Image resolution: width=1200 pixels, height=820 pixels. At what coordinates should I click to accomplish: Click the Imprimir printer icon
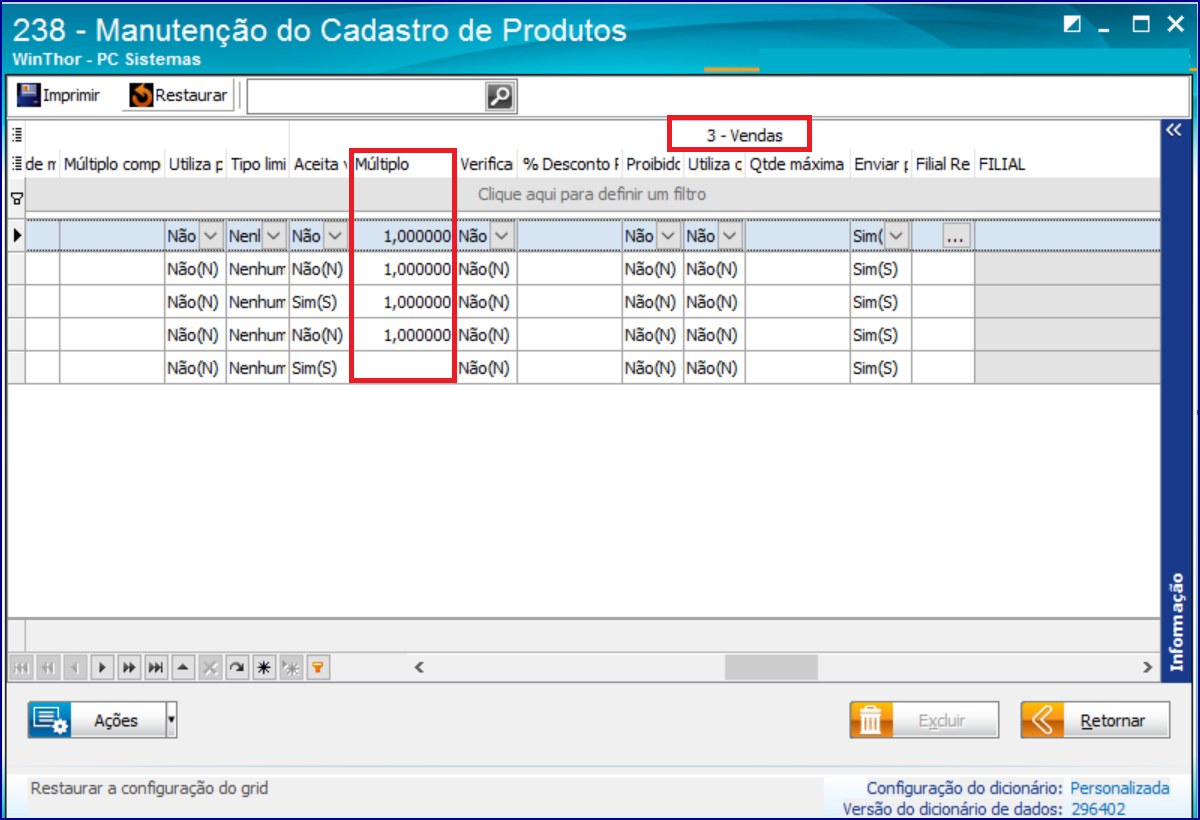(x=27, y=95)
